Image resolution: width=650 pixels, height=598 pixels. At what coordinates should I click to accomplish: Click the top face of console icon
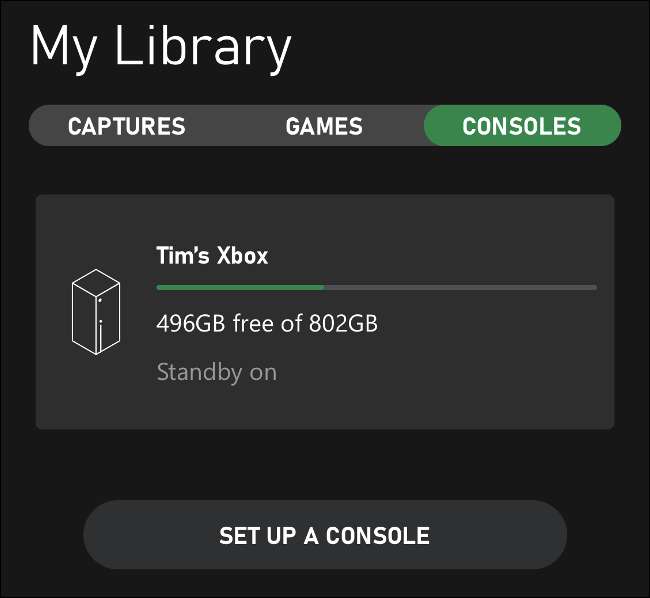96,283
